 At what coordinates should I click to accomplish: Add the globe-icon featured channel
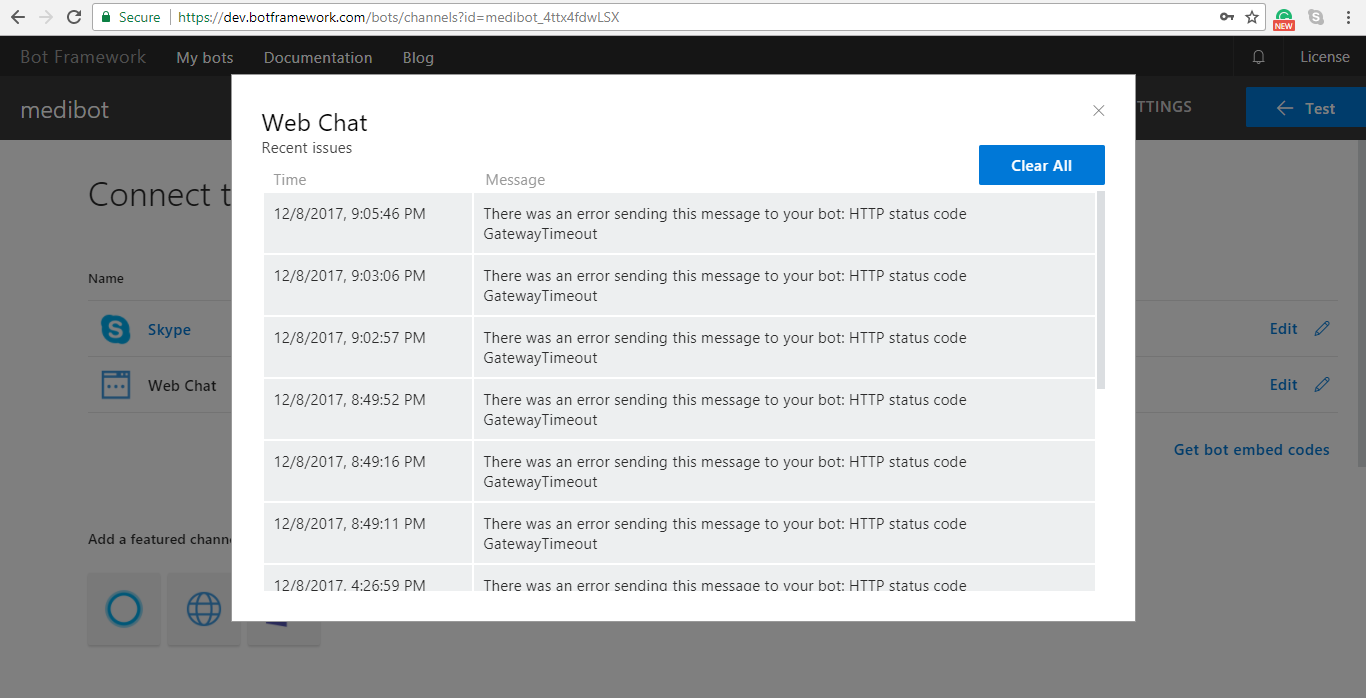(204, 608)
